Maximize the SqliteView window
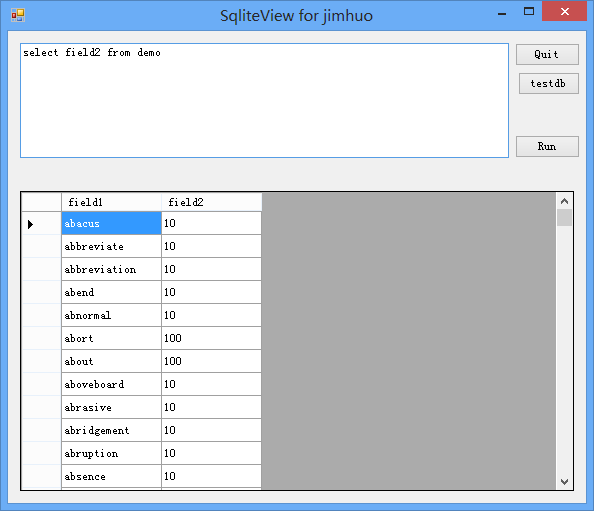The image size is (594, 511). click(529, 11)
